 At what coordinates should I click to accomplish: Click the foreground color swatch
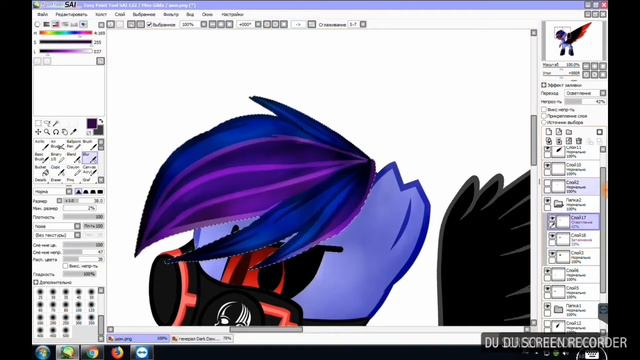pos(92,123)
